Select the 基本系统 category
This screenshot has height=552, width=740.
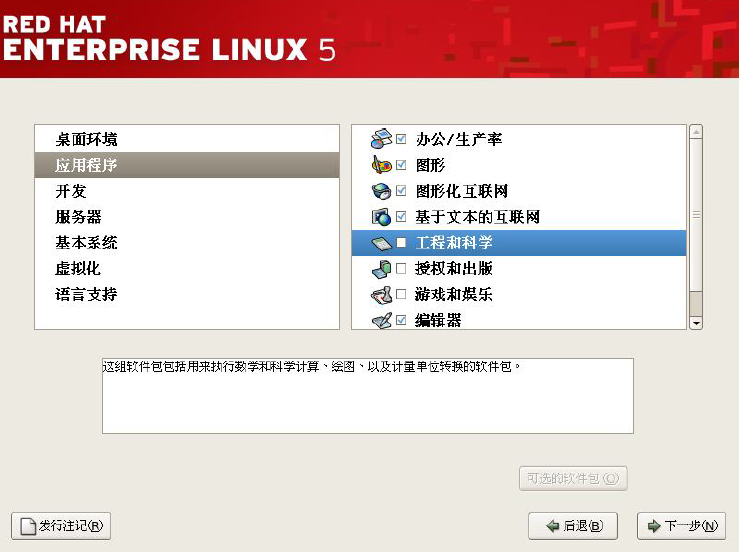(x=187, y=243)
